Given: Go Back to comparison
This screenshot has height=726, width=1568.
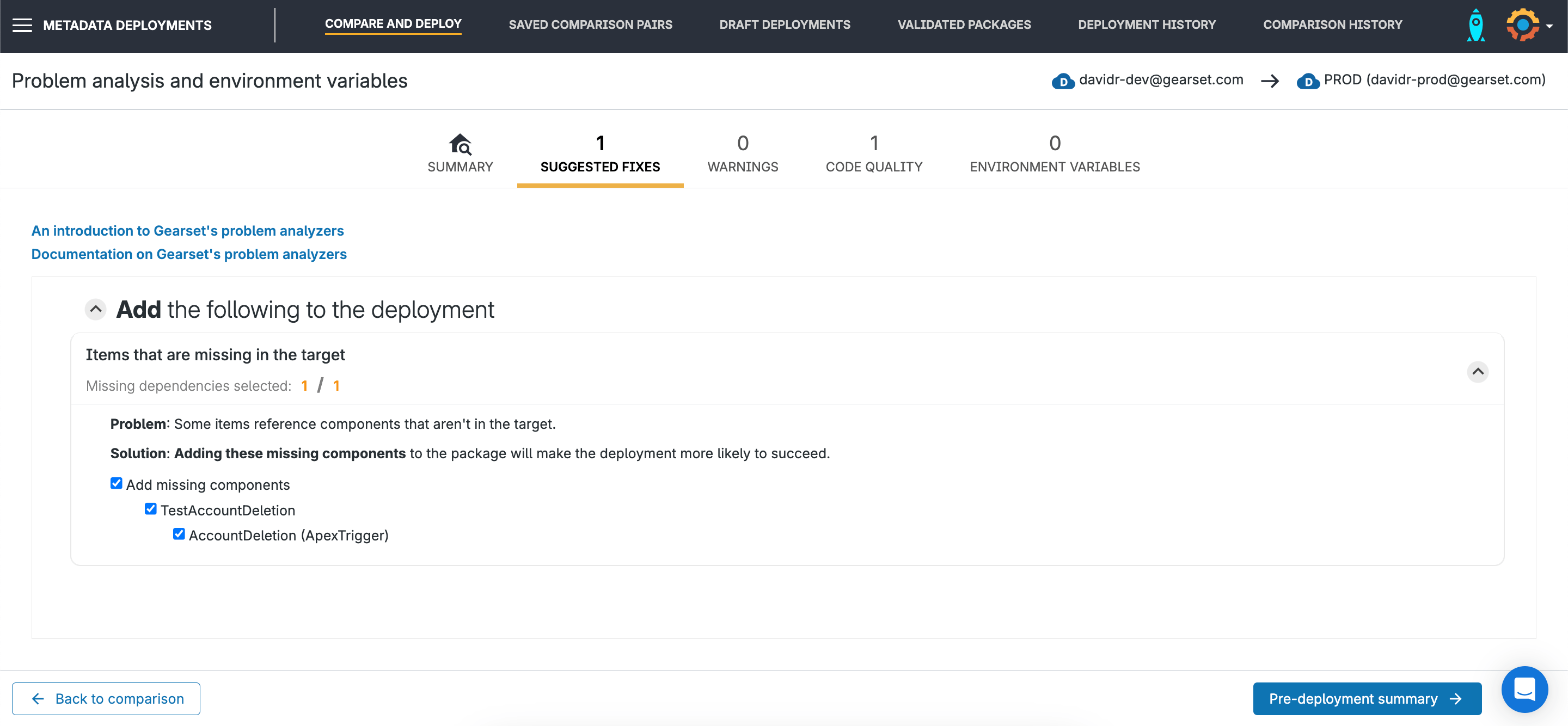Looking at the screenshot, I should pos(106,699).
